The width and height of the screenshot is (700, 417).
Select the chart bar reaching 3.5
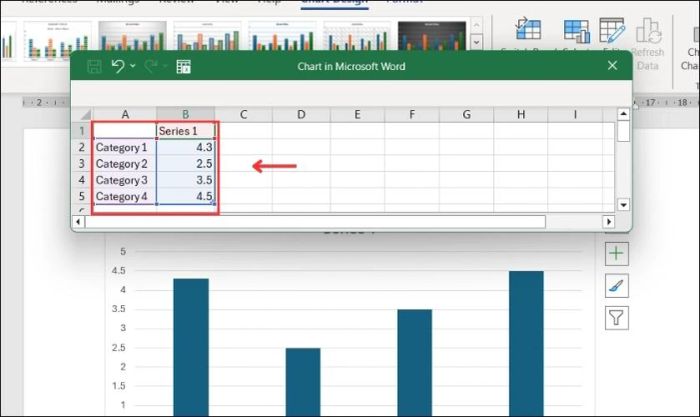tap(415, 363)
